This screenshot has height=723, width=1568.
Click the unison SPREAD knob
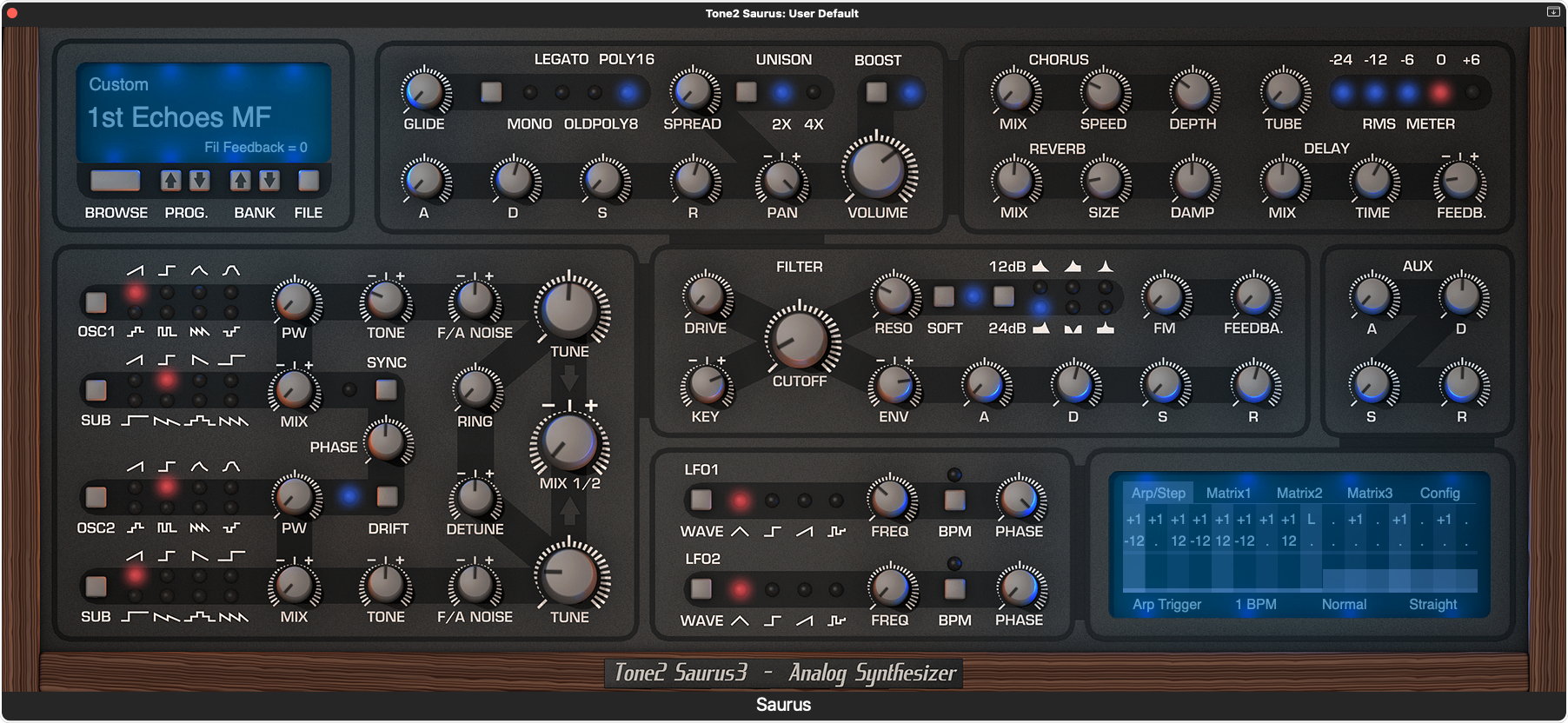[693, 91]
